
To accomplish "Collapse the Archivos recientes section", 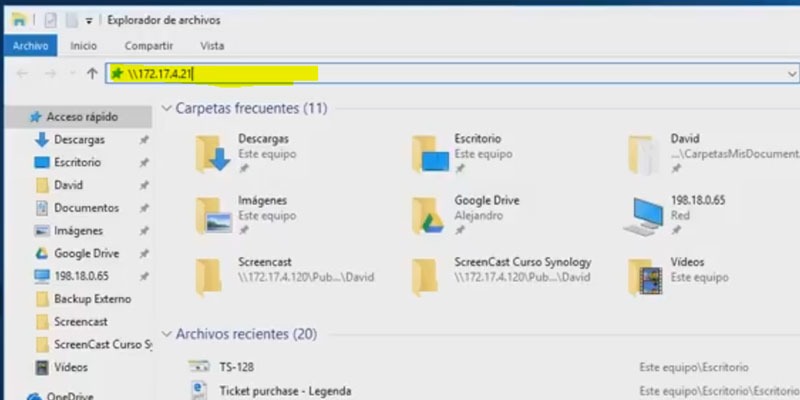I will click(x=166, y=334).
